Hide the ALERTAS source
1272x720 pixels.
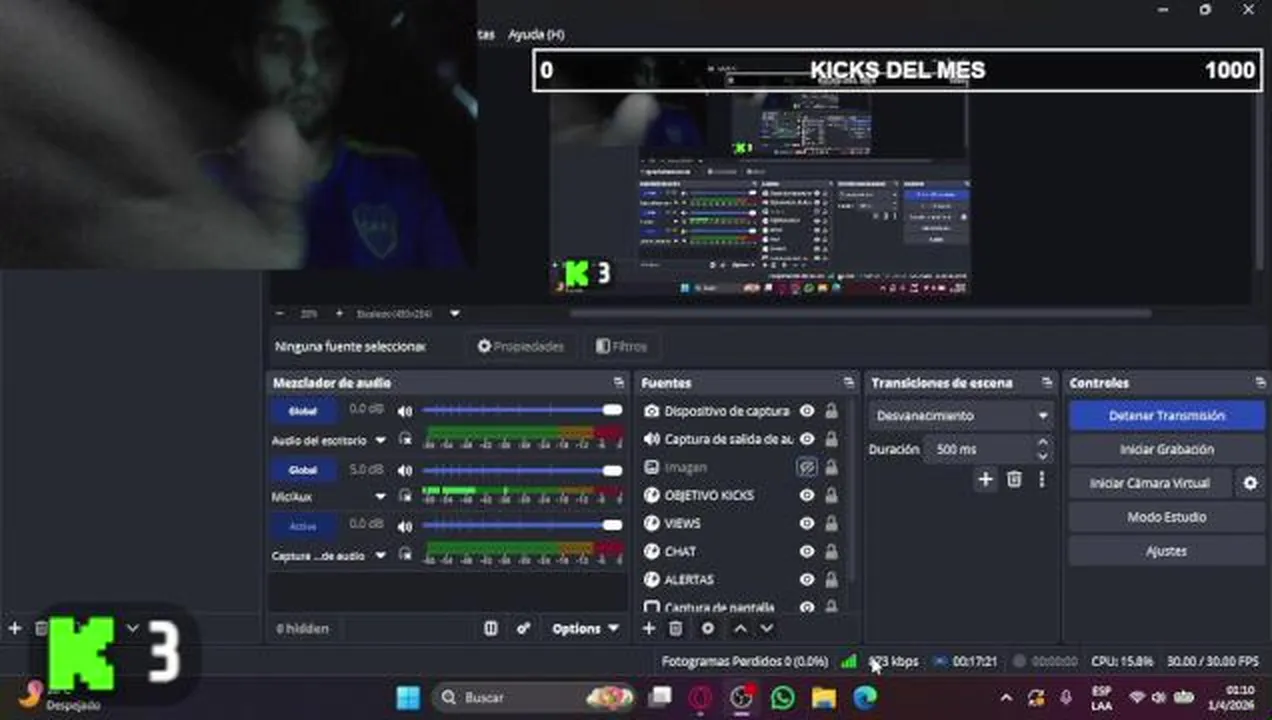pyautogui.click(x=807, y=579)
